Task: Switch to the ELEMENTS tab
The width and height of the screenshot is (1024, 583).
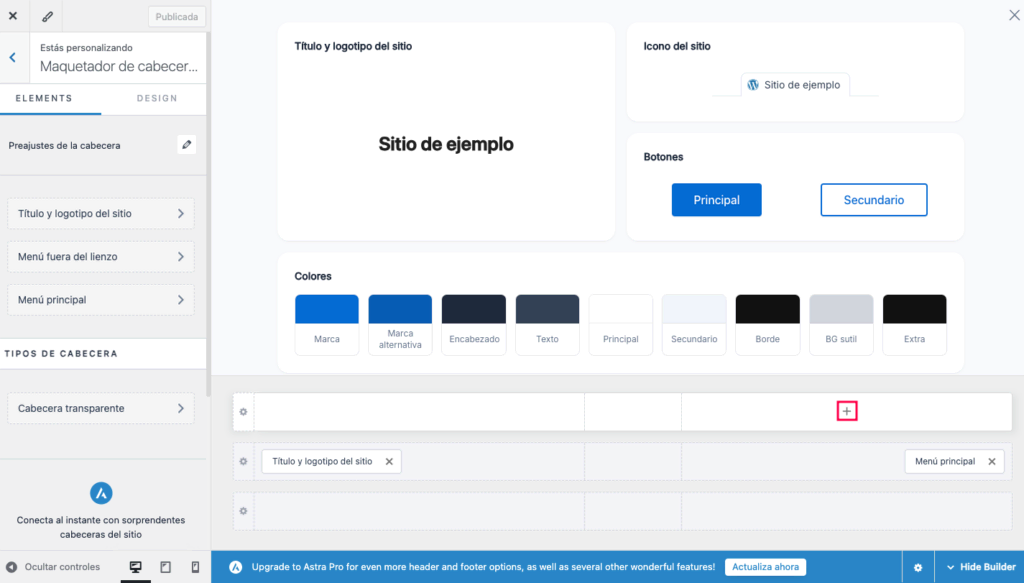Action: [44, 98]
